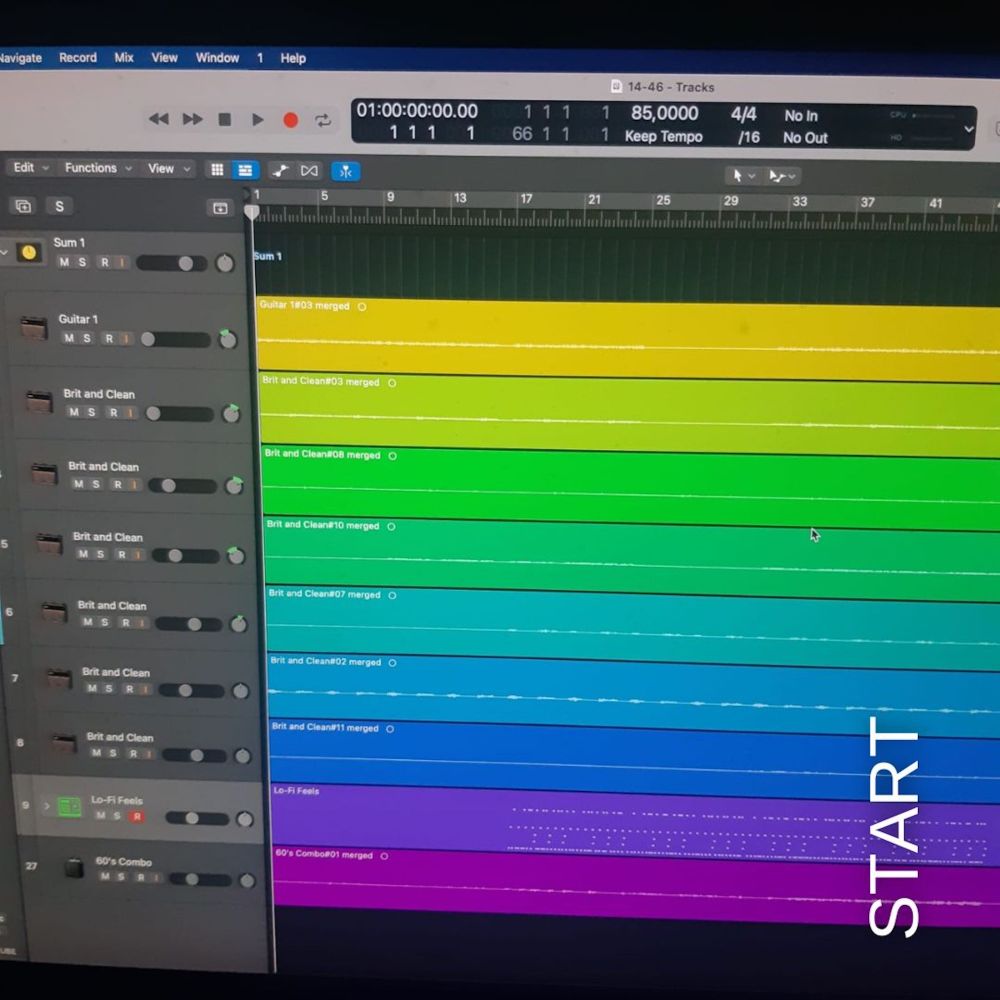
Task: Open the View menu in menu bar
Action: click(x=164, y=57)
